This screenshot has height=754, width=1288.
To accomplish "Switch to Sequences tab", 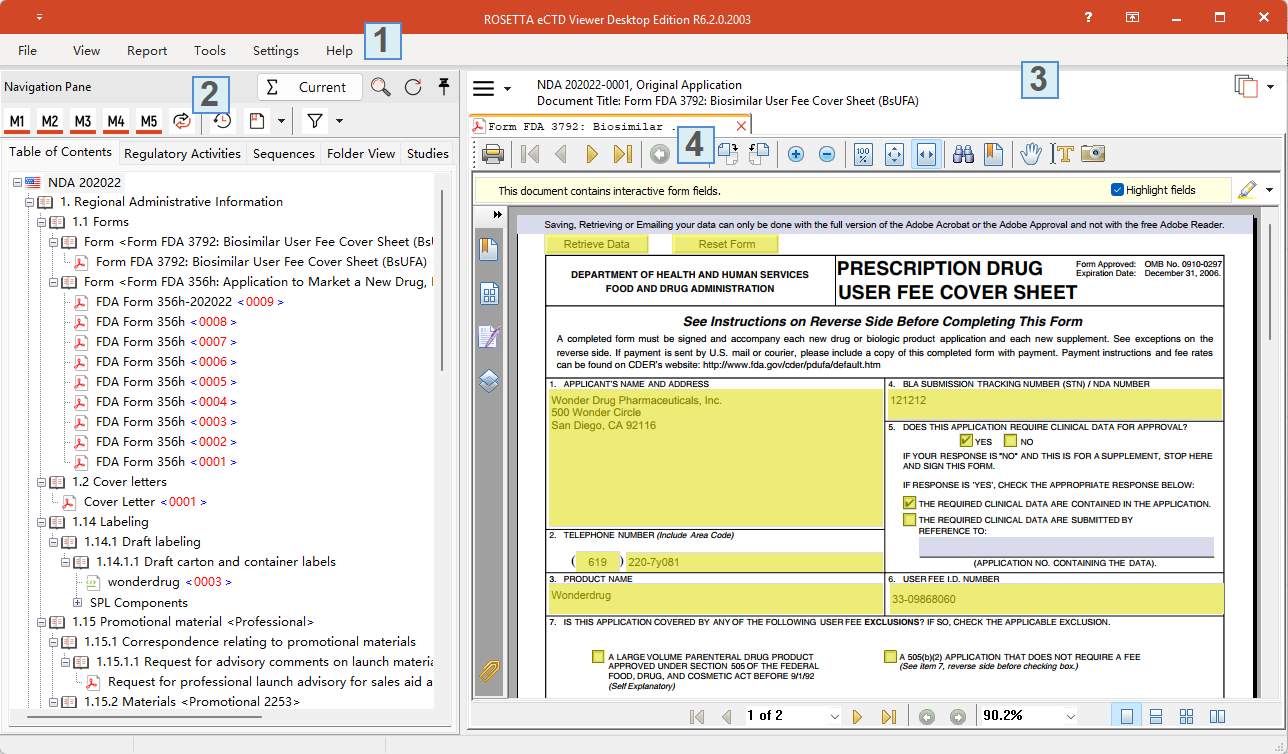I will 284,153.
